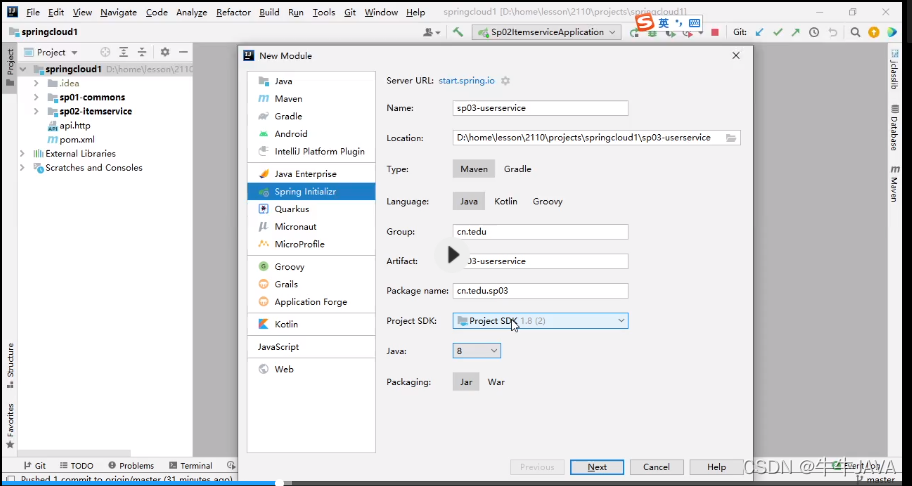The width and height of the screenshot is (912, 486).
Task: Open the Build menu
Action: pyautogui.click(x=269, y=12)
